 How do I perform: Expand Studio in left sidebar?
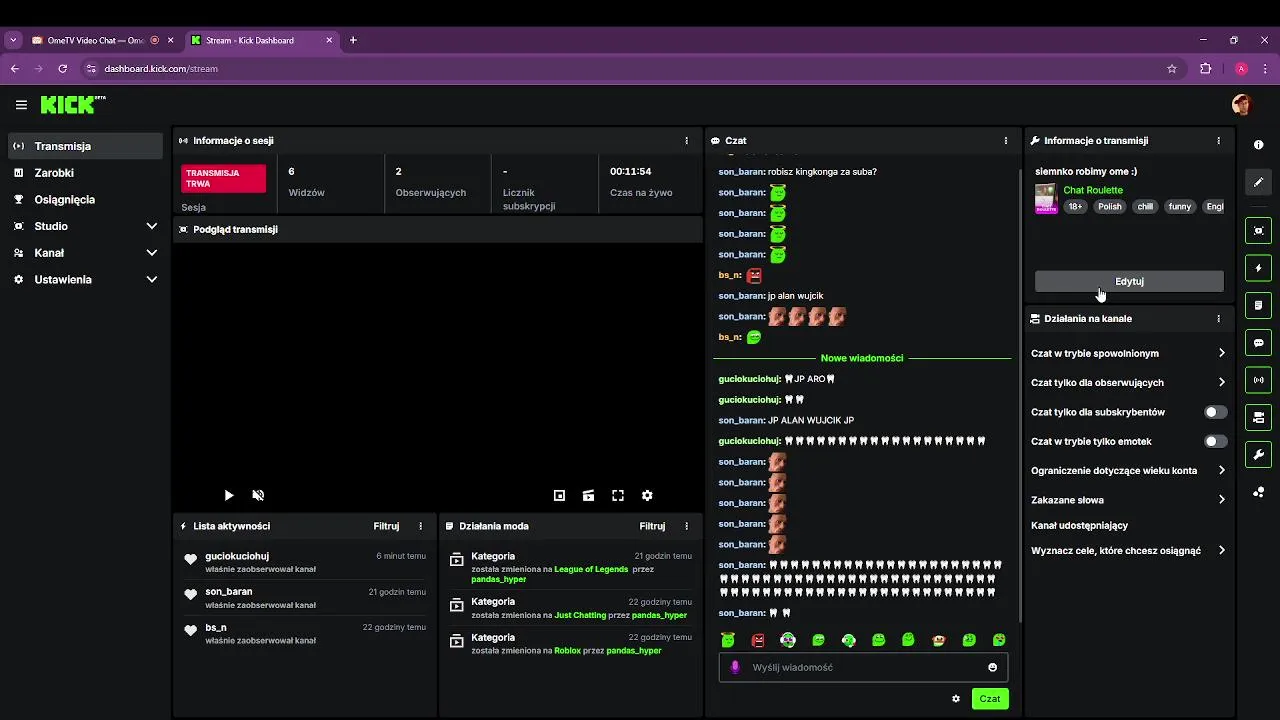click(x=85, y=226)
